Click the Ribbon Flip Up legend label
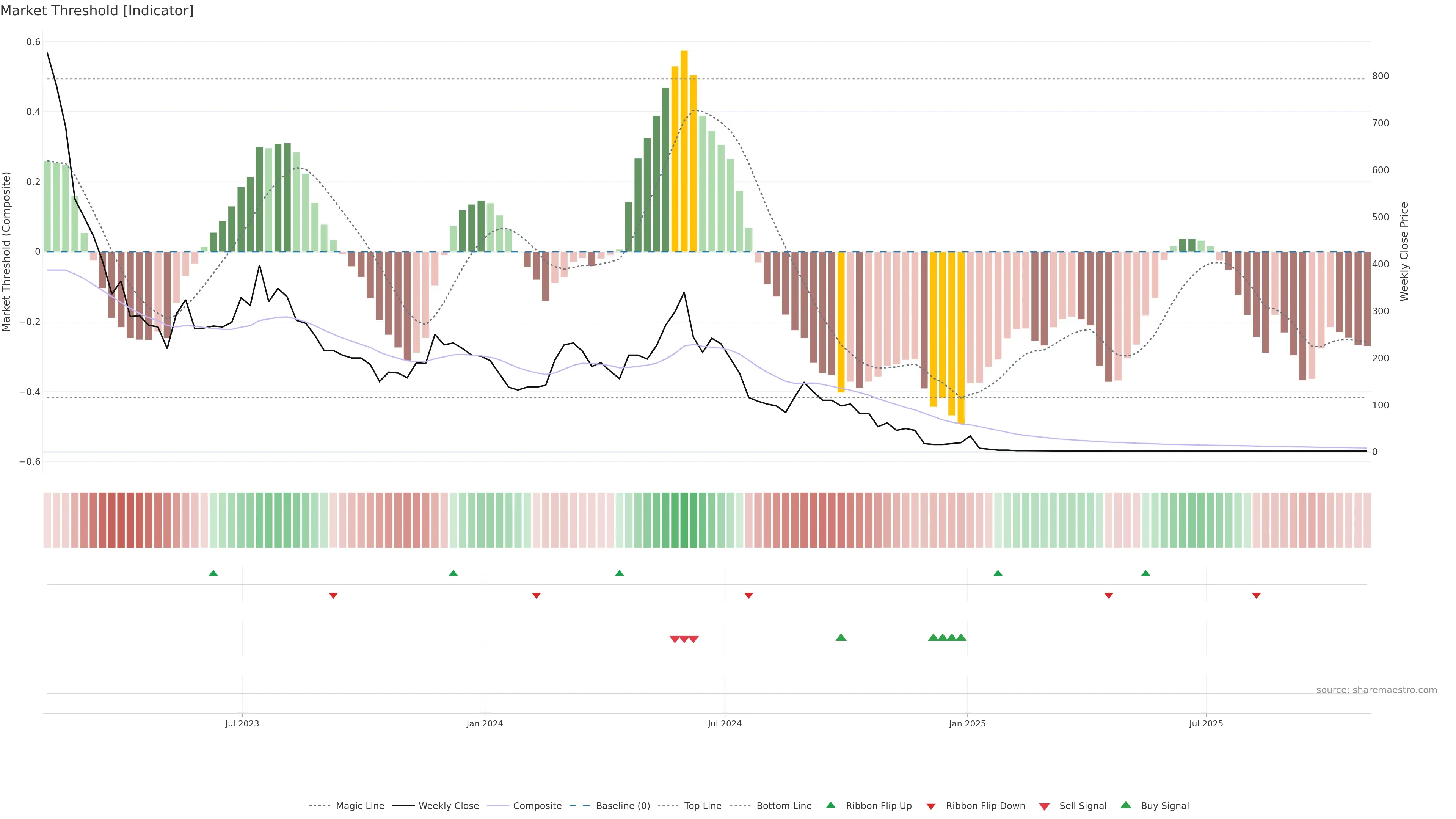This screenshot has height=819, width=1456. (879, 806)
